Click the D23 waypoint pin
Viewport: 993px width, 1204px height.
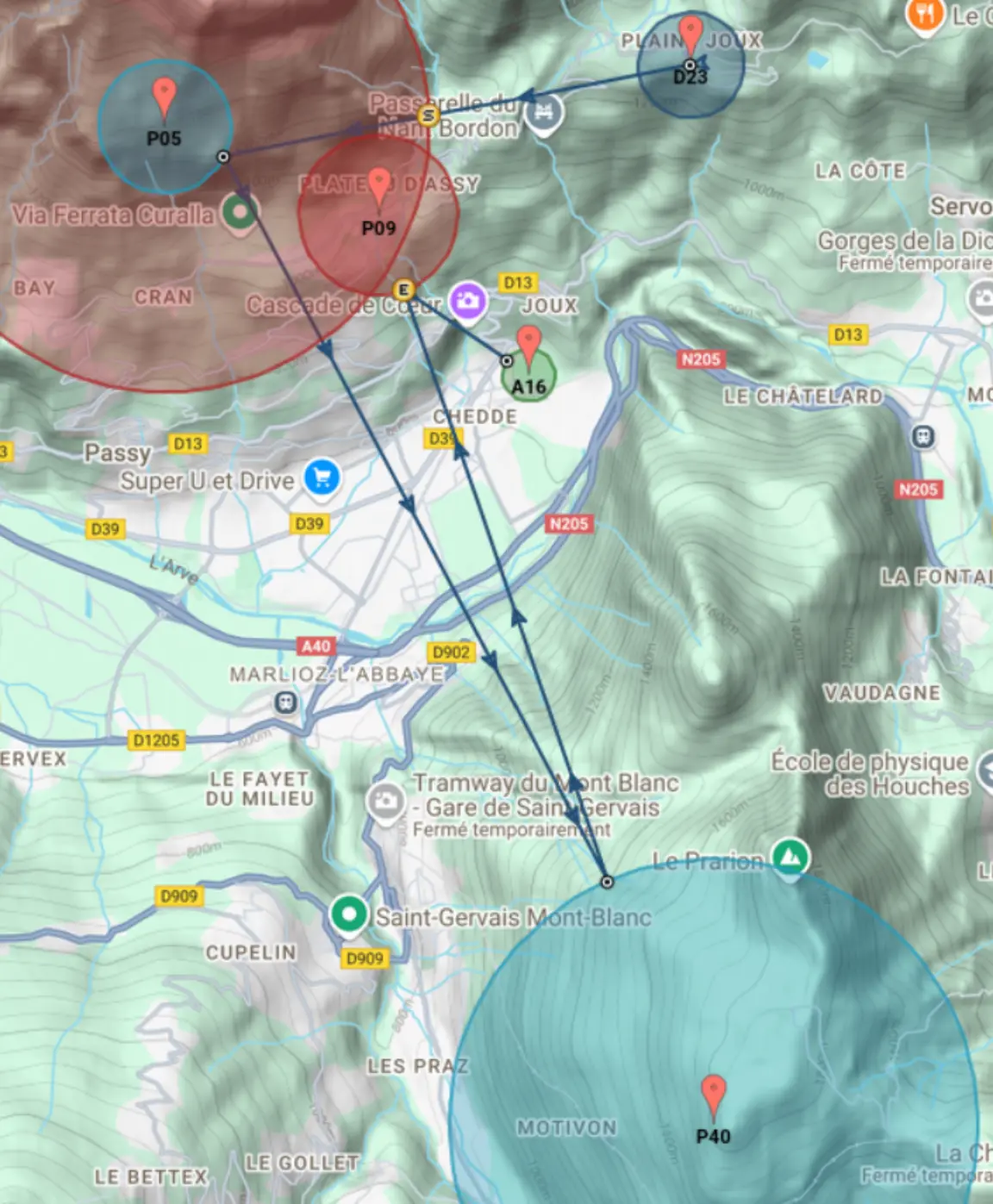(690, 34)
